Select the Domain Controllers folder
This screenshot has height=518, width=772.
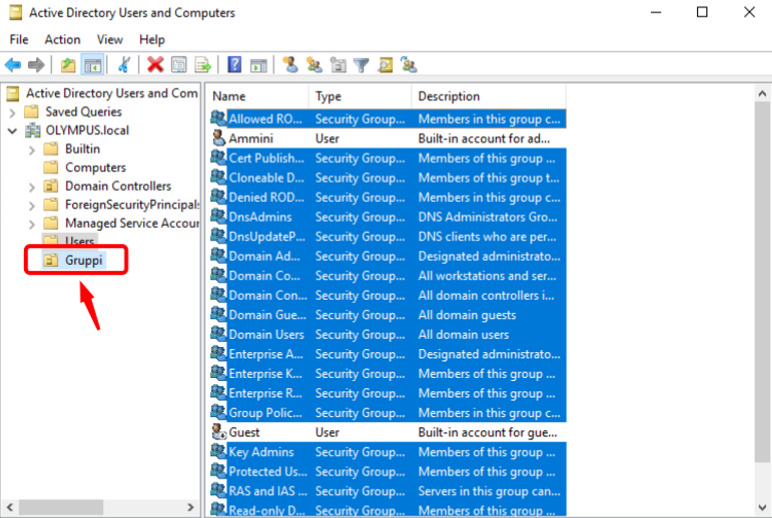[117, 186]
